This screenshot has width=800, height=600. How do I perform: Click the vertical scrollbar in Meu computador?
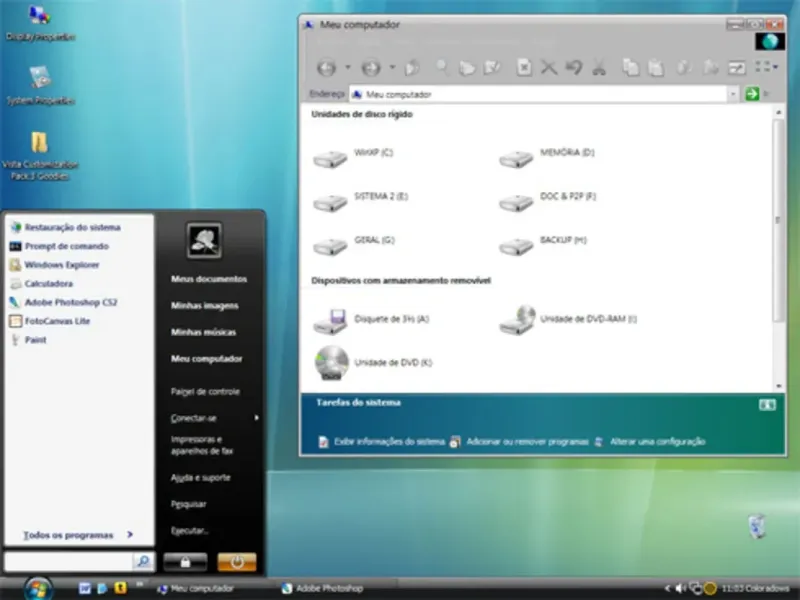(x=778, y=220)
